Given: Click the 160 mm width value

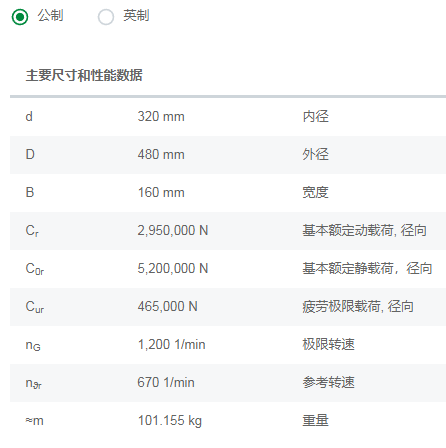Looking at the screenshot, I should click(x=161, y=193).
